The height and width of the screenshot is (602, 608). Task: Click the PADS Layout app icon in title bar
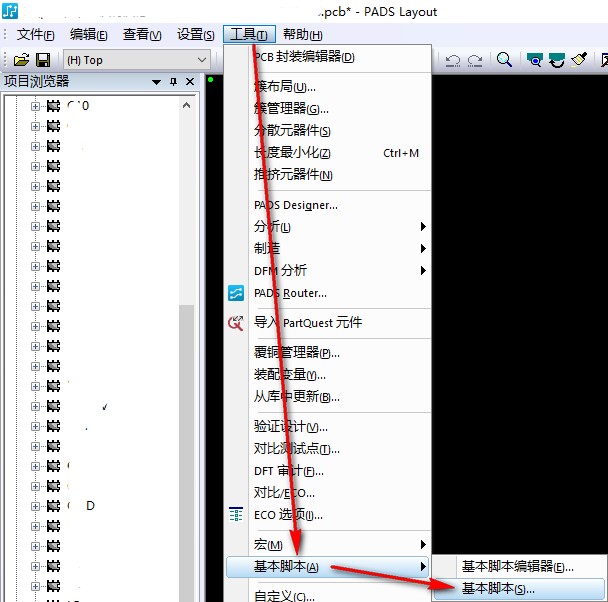pyautogui.click(x=10, y=11)
